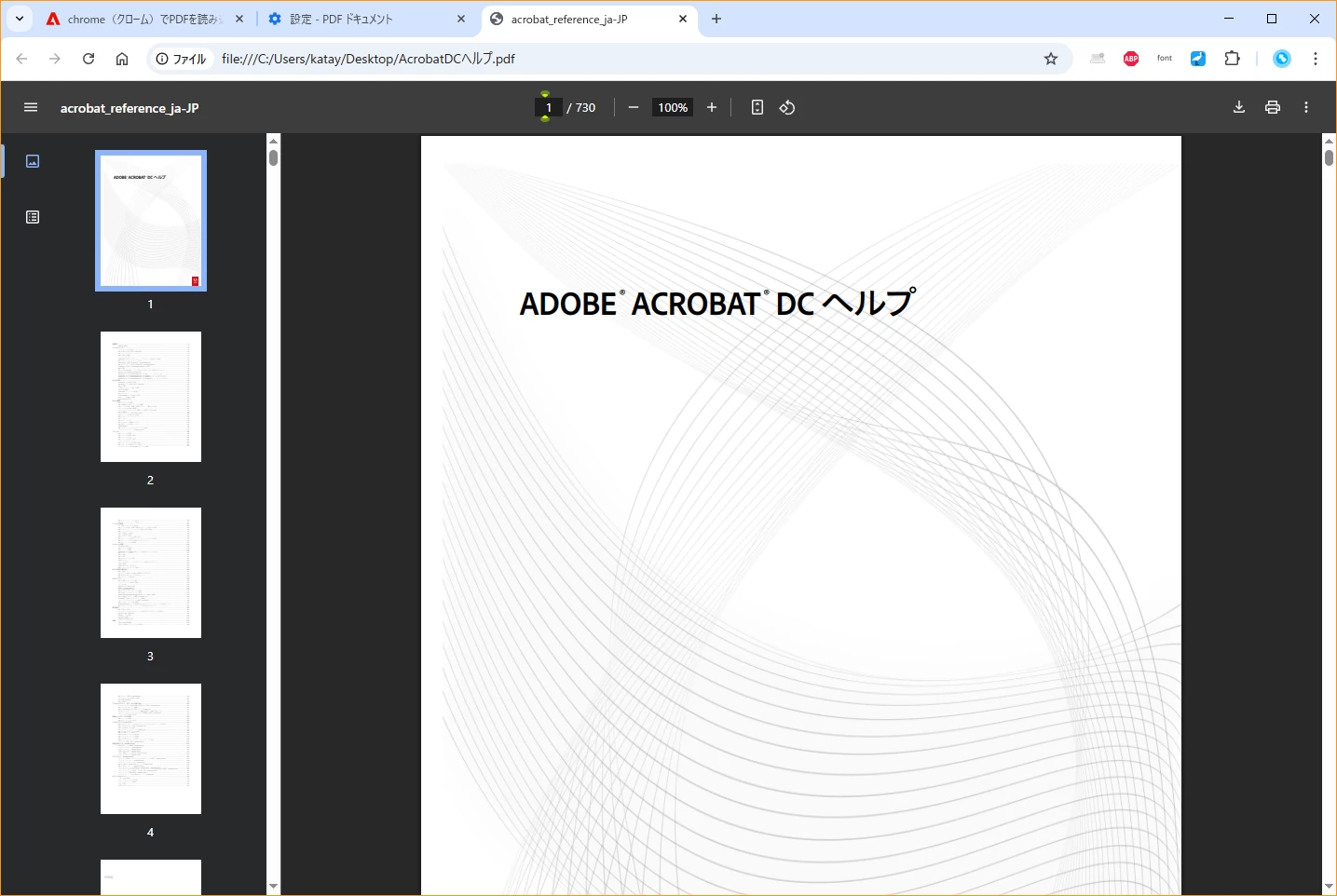Image resolution: width=1337 pixels, height=896 pixels.
Task: Zoom out the PDF page
Action: [634, 107]
